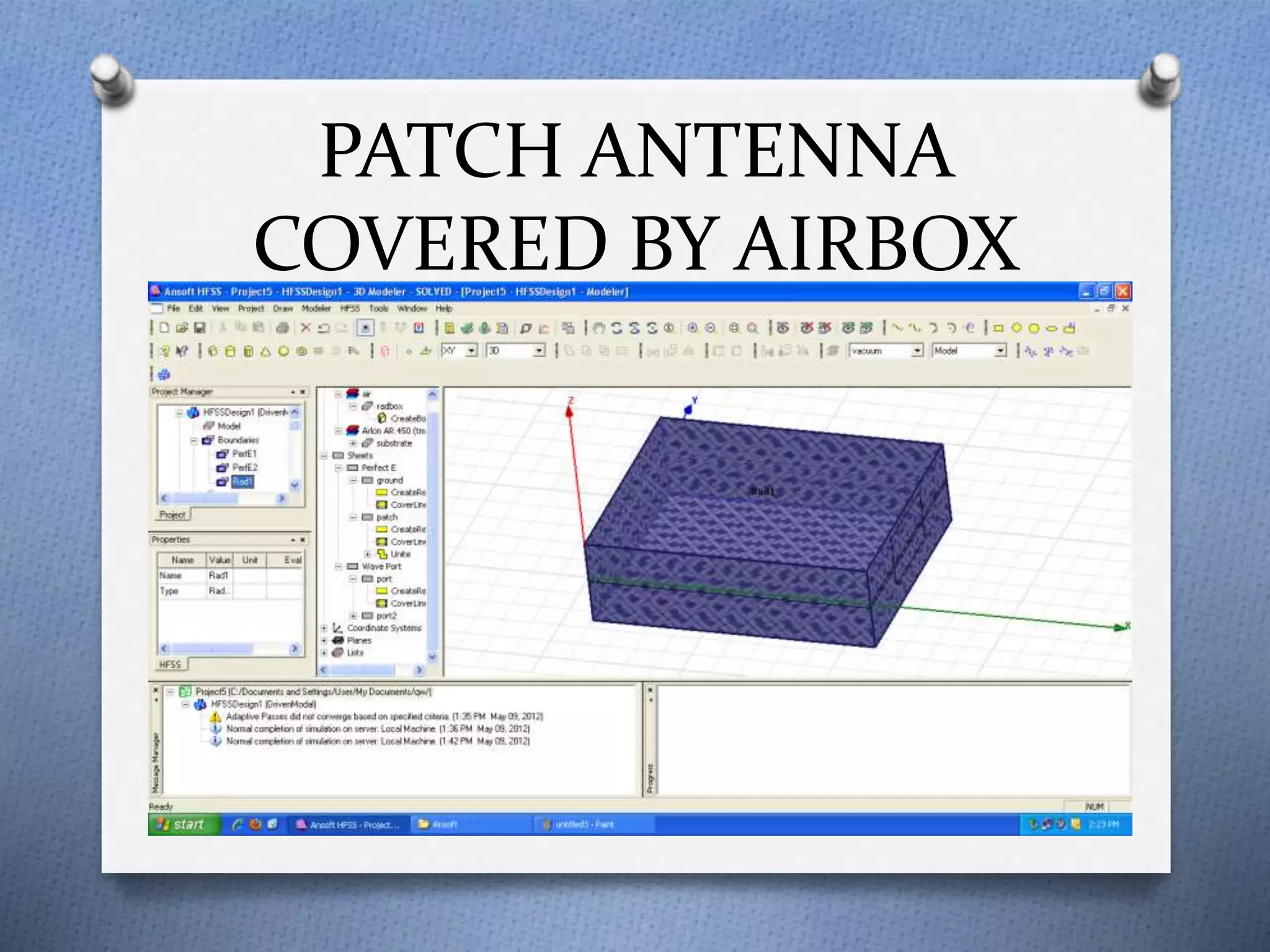
Task: Expand the Lists tree node
Action: coord(324,653)
